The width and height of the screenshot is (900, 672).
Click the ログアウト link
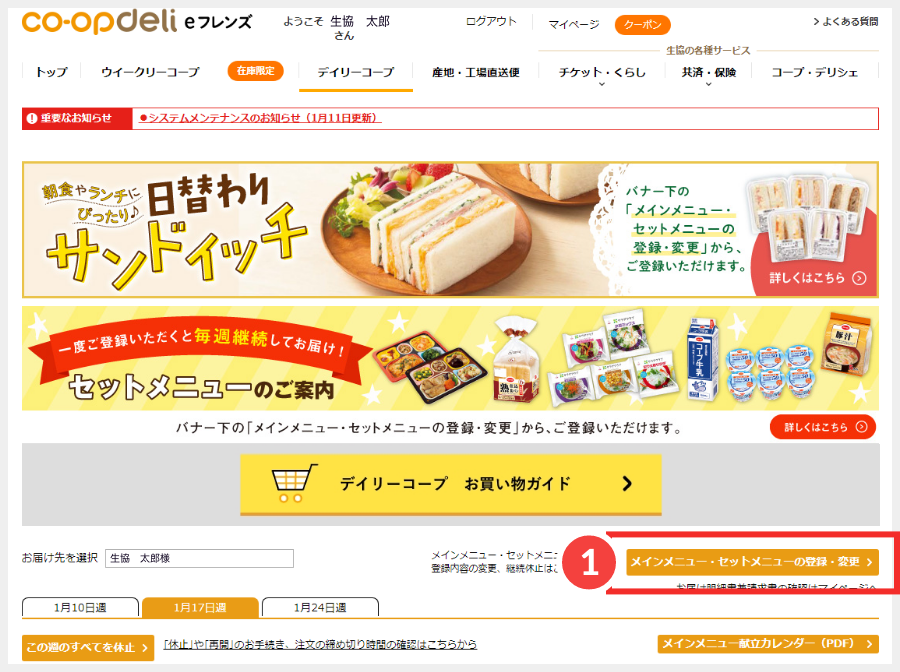pos(491,22)
